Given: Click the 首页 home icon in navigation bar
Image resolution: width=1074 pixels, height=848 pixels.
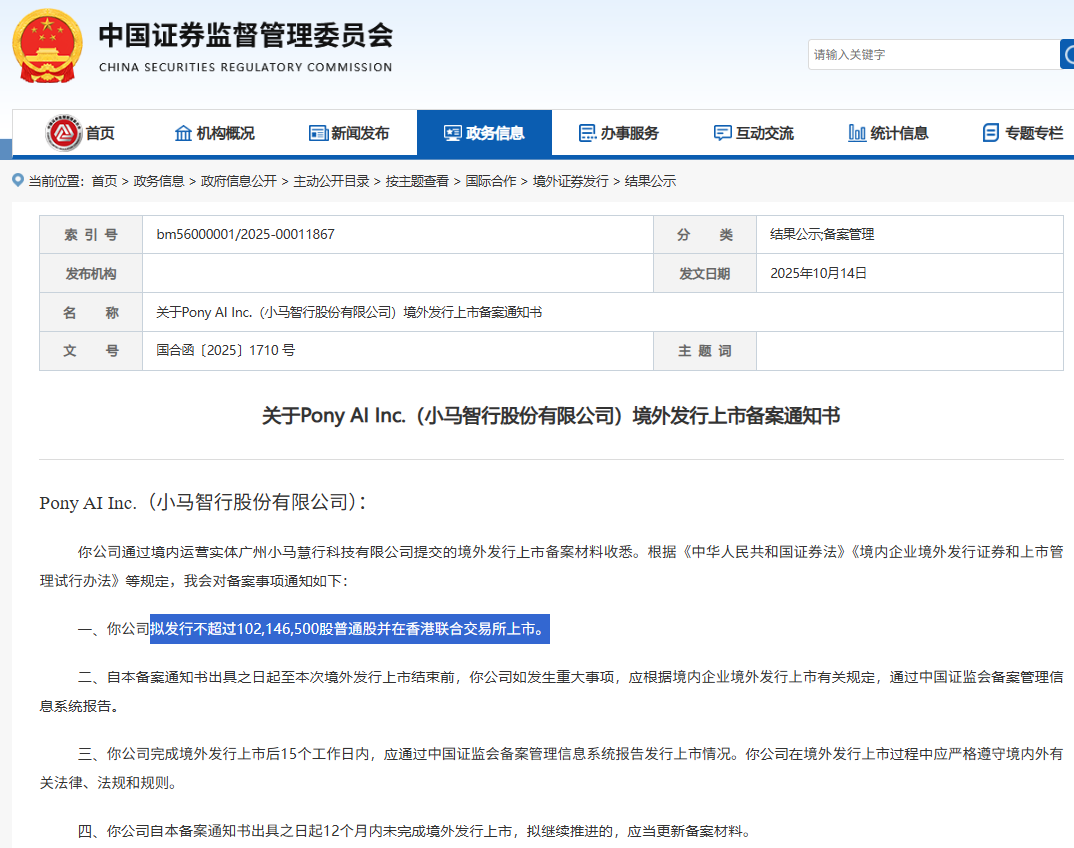Looking at the screenshot, I should coord(64,133).
